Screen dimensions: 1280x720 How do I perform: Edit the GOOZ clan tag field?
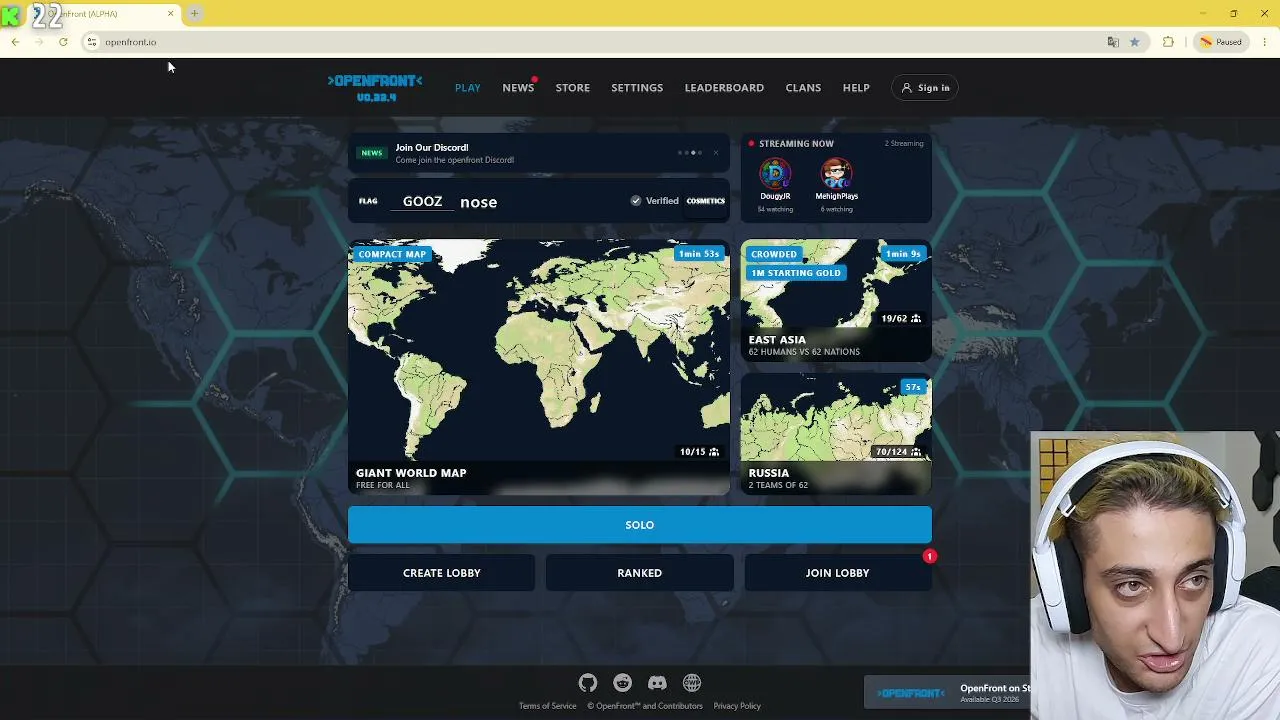click(x=422, y=201)
